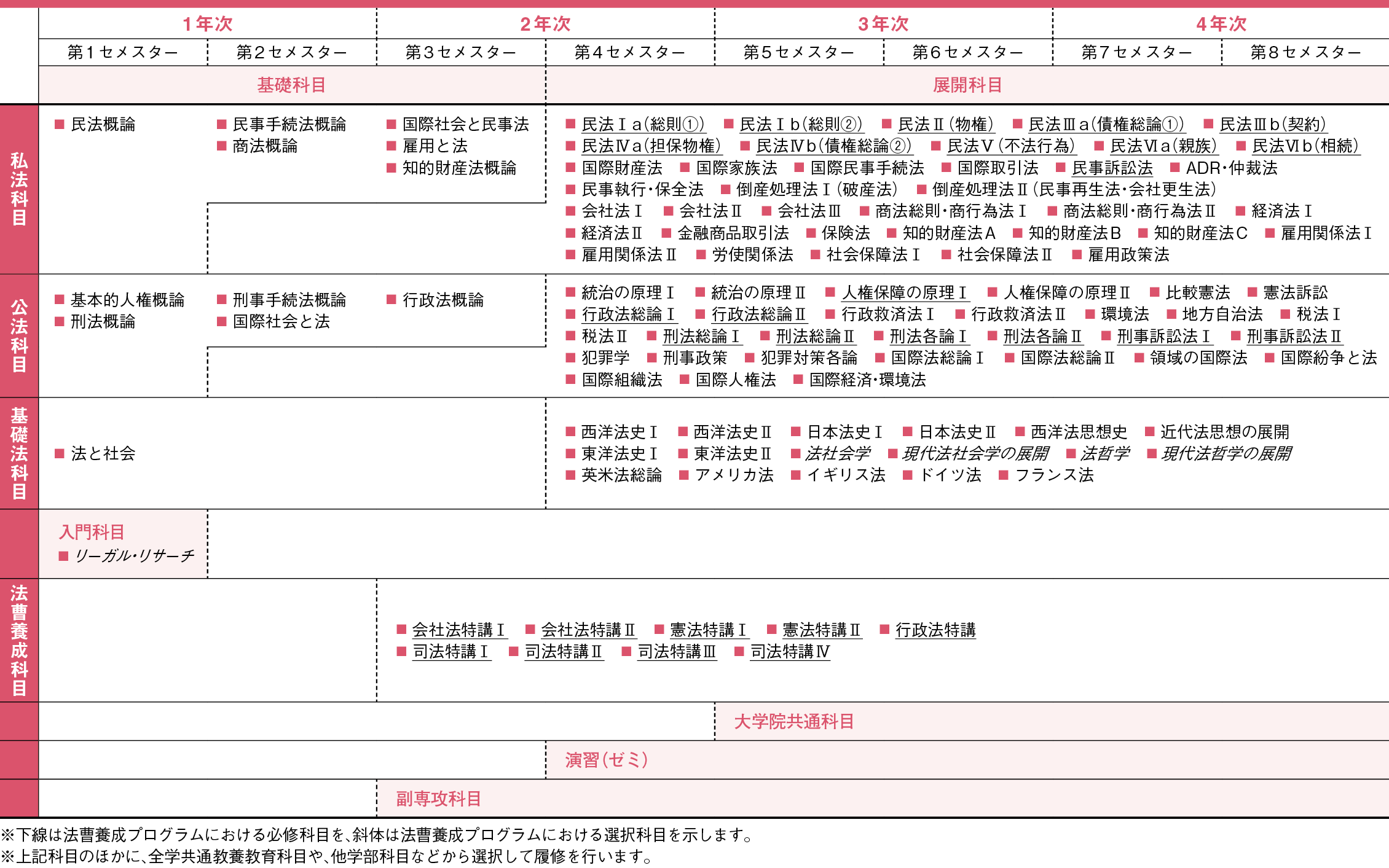Select the course 労使関係法
Screen dimensions: 1389x868
(752, 254)
